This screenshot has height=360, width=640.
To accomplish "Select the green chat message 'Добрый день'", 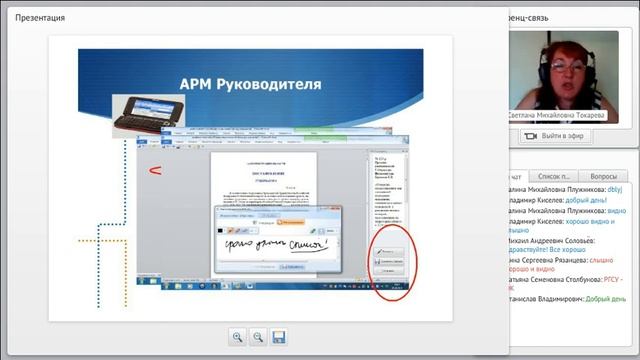I will pos(606,299).
